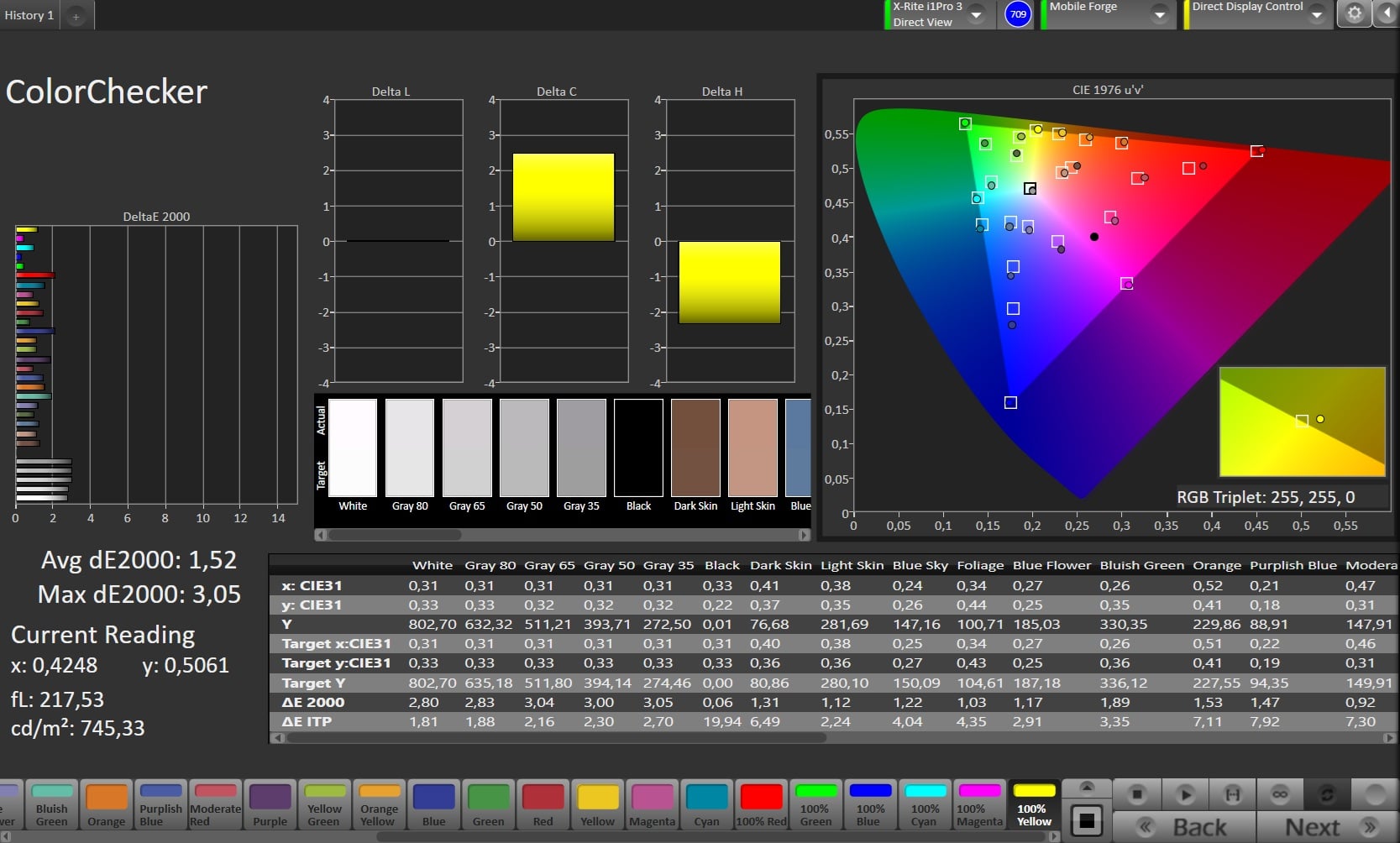Open the X-Rite i1Pro 3 meter dropdown
Screen dimensions: 1400x843
coord(976,14)
